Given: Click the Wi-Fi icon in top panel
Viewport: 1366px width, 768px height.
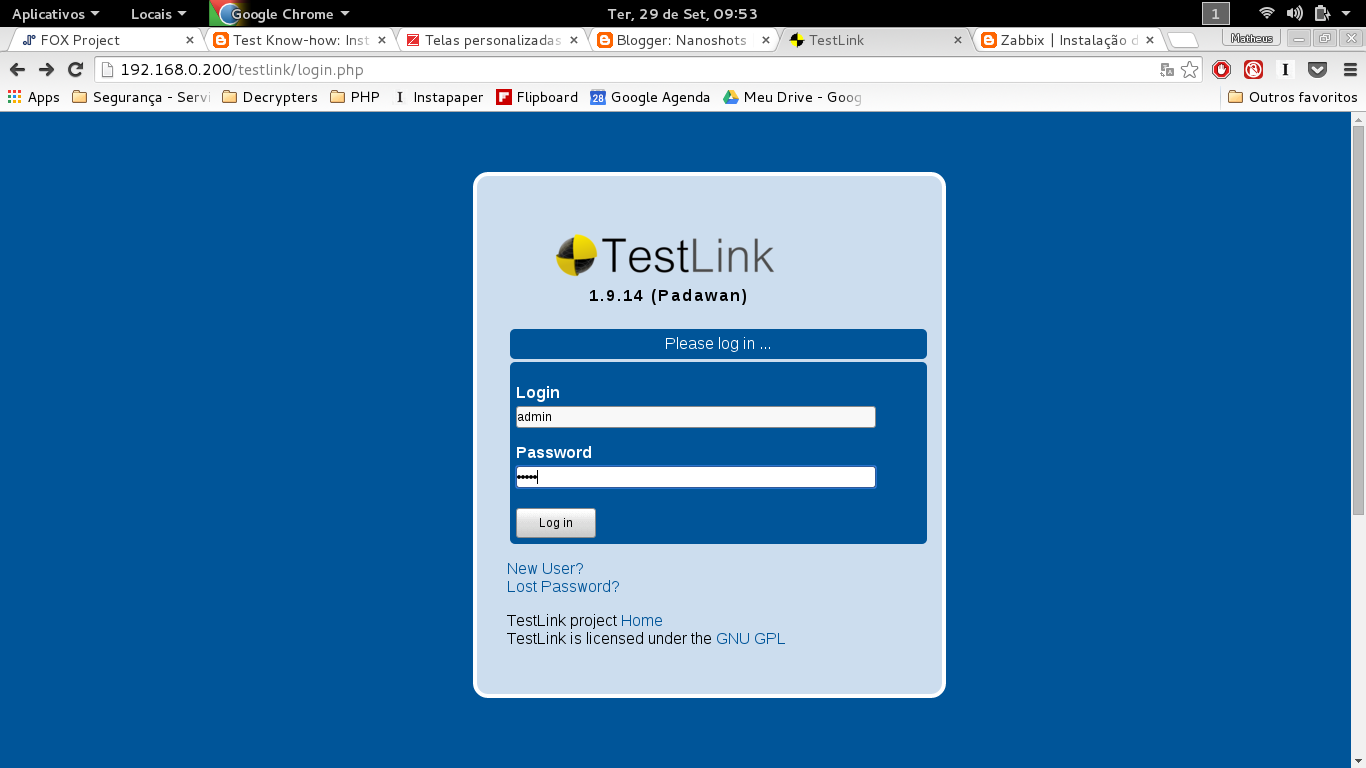Looking at the screenshot, I should (x=1266, y=14).
